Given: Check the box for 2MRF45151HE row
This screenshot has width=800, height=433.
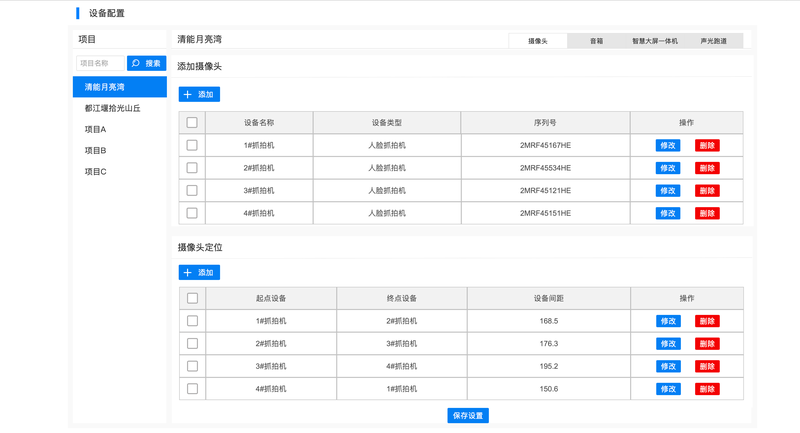Looking at the screenshot, I should point(192,213).
